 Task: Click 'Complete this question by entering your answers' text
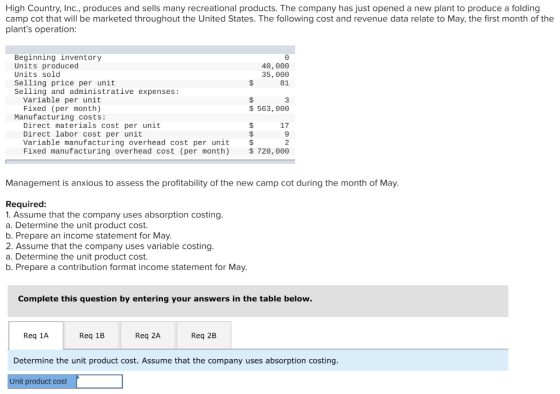pos(165,299)
